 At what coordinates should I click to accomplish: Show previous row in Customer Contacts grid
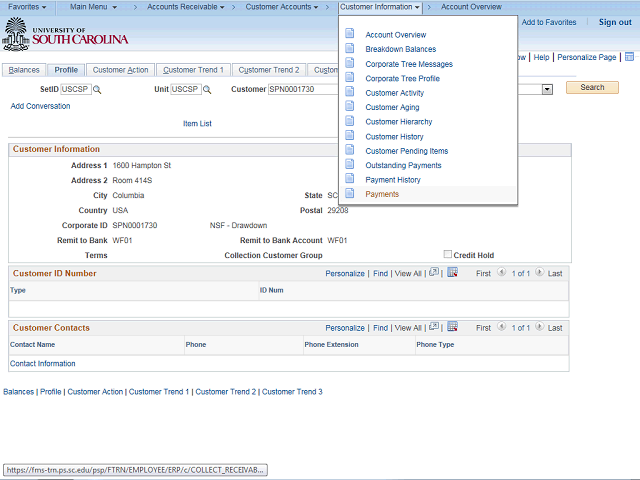[502, 327]
